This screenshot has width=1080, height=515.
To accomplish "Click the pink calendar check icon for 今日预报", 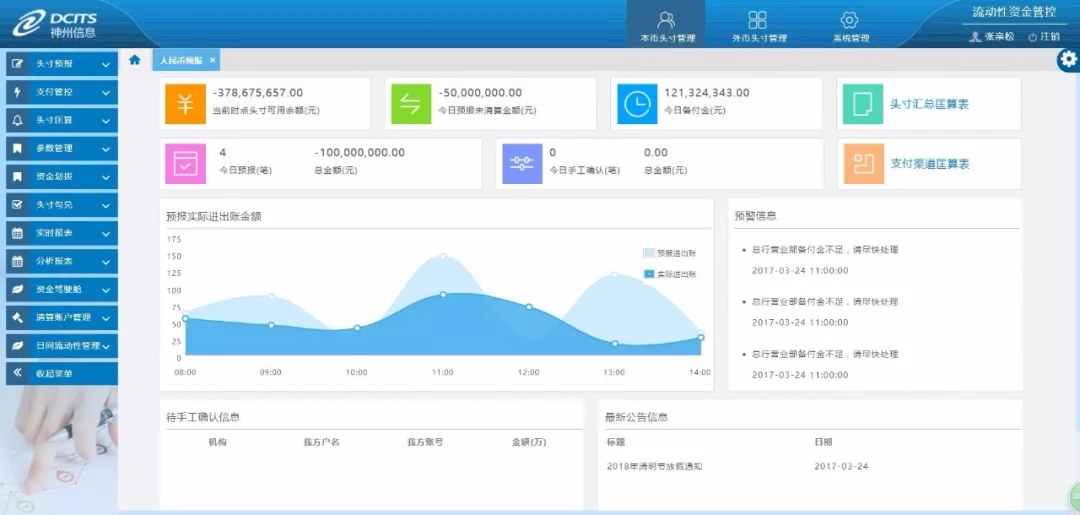I will tap(185, 164).
